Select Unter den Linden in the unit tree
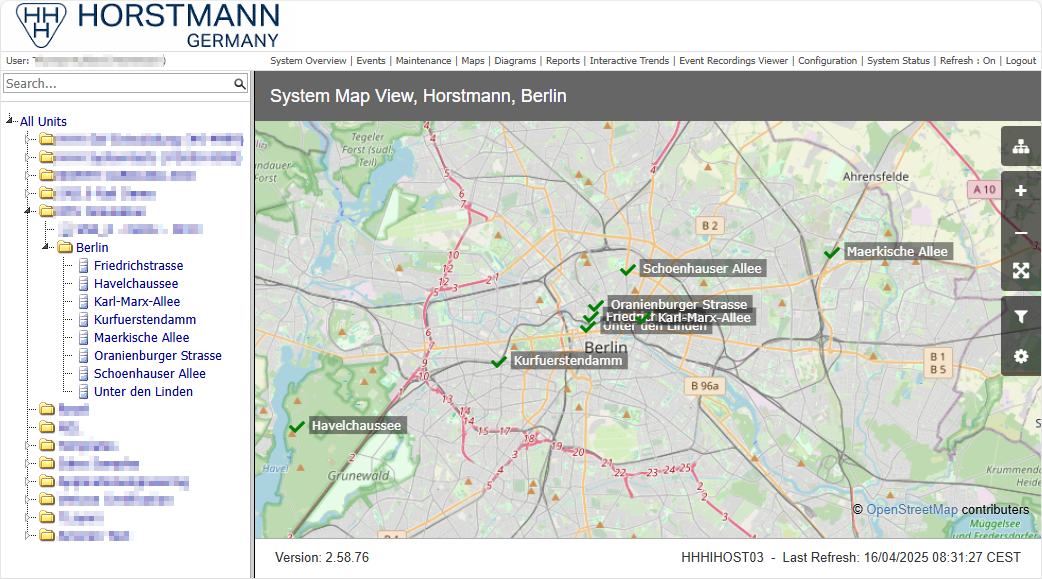The width and height of the screenshot is (1042, 579). pyautogui.click(x=144, y=392)
